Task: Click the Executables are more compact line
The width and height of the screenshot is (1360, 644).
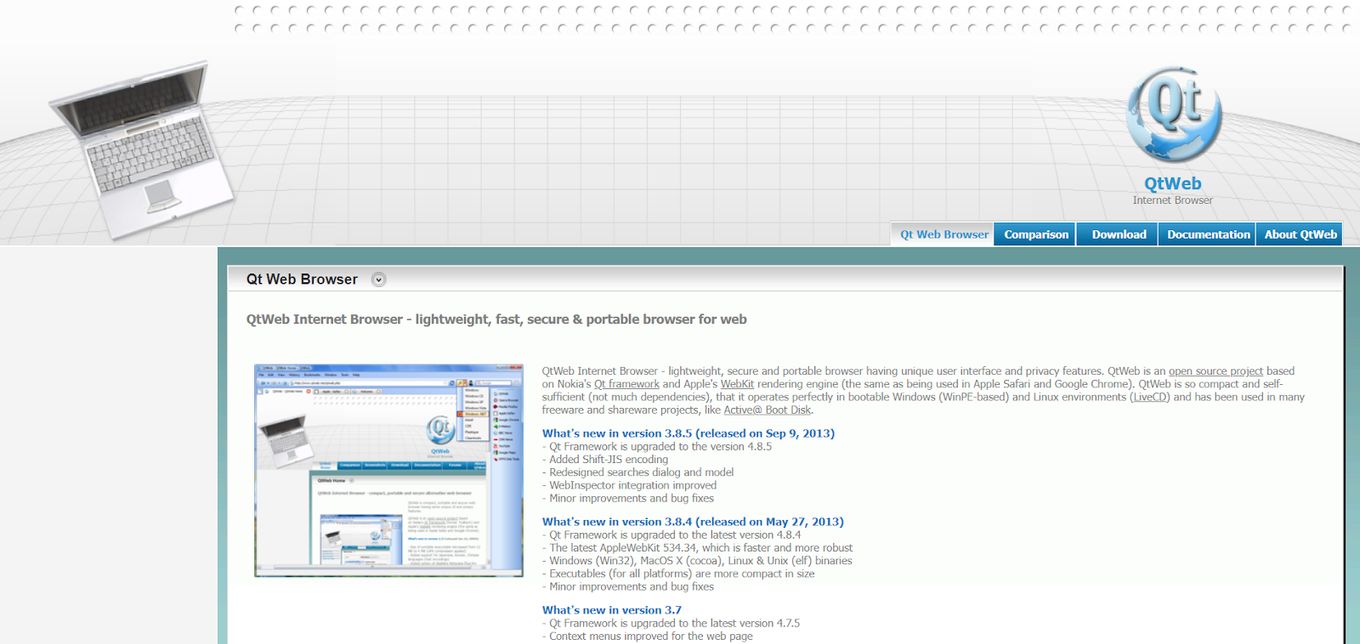Action: click(x=678, y=574)
